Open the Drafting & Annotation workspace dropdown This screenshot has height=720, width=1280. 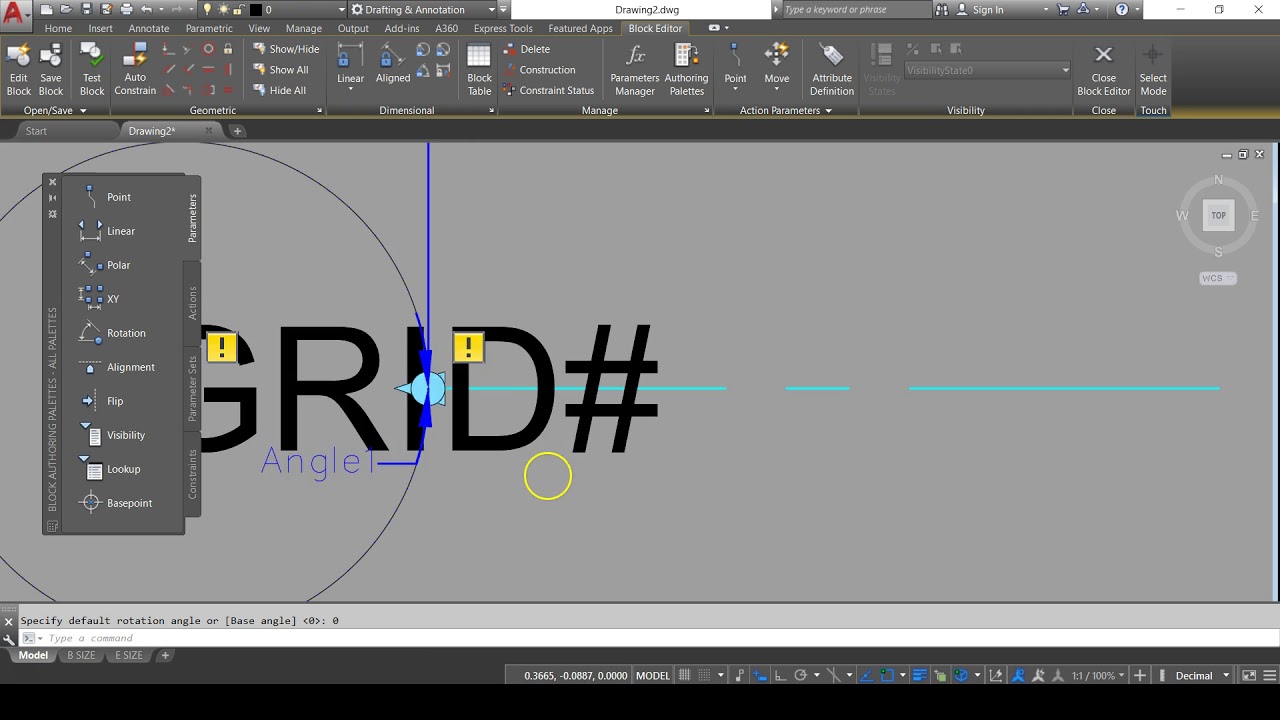coord(423,10)
